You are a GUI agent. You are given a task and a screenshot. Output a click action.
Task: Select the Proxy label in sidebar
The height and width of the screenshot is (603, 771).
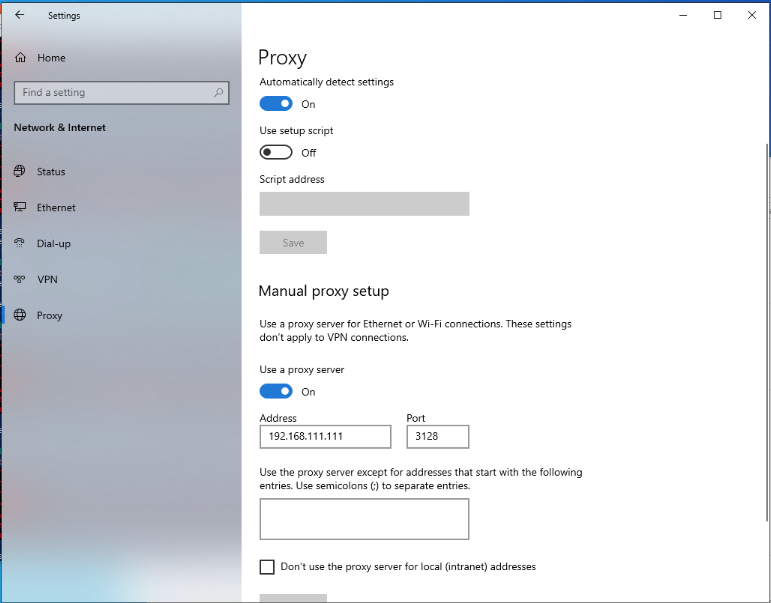[x=50, y=315]
